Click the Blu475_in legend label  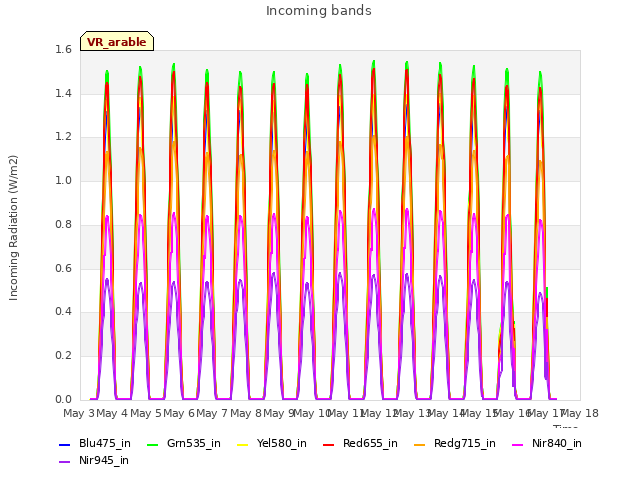[105, 444]
